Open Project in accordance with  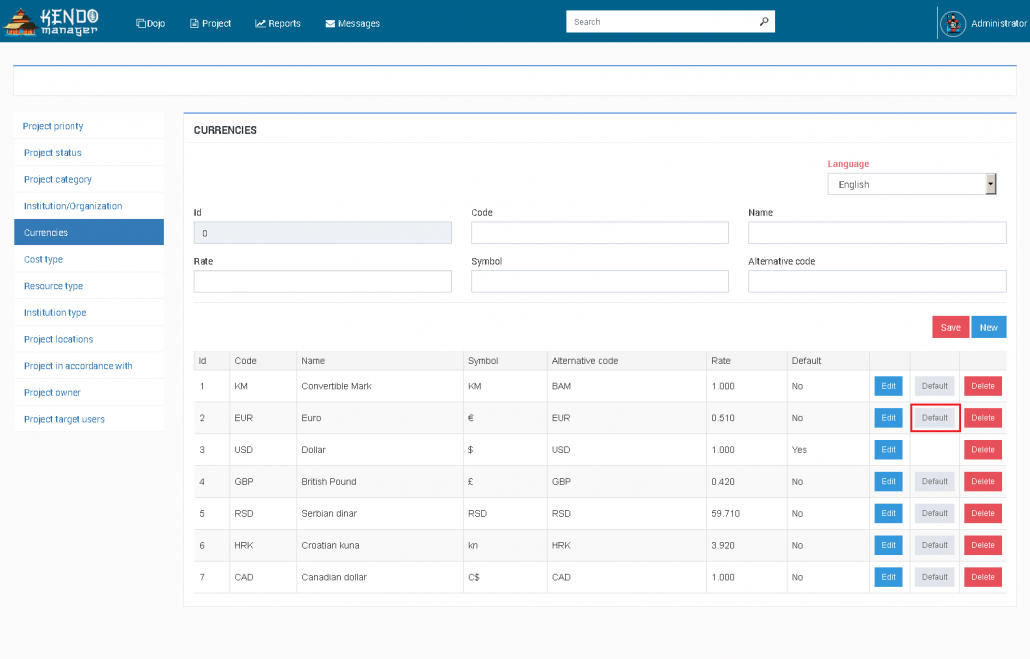tap(89, 365)
